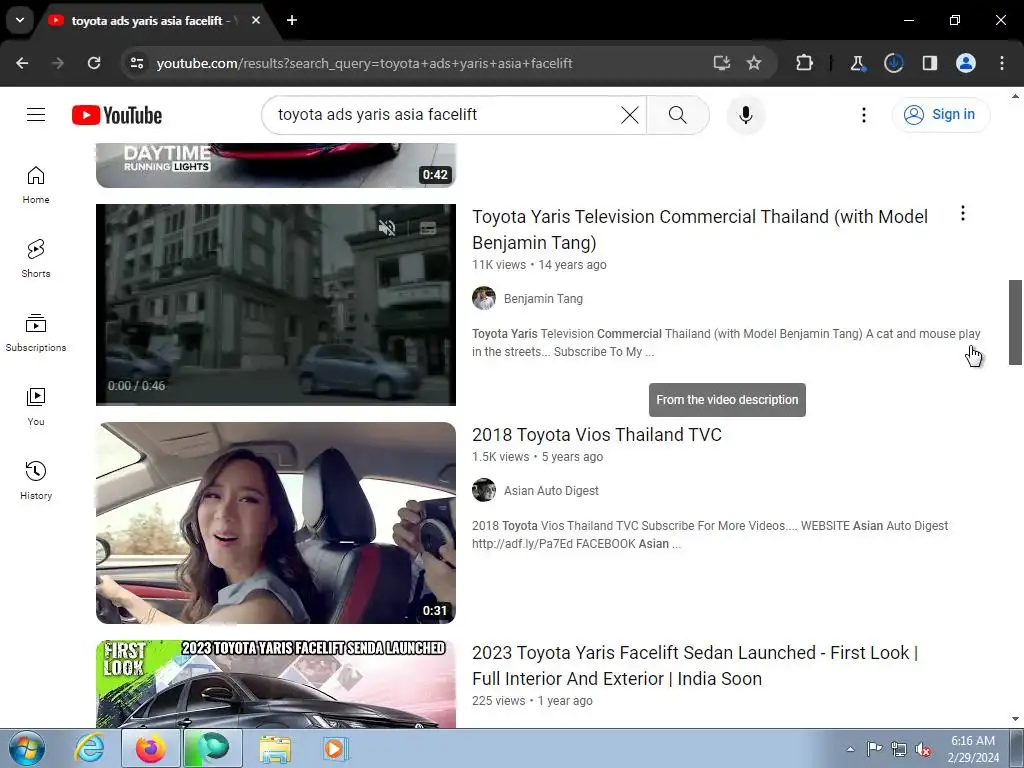Open Toyota Yaris Television Commercial Thailand title
The width and height of the screenshot is (1024, 768).
point(699,229)
